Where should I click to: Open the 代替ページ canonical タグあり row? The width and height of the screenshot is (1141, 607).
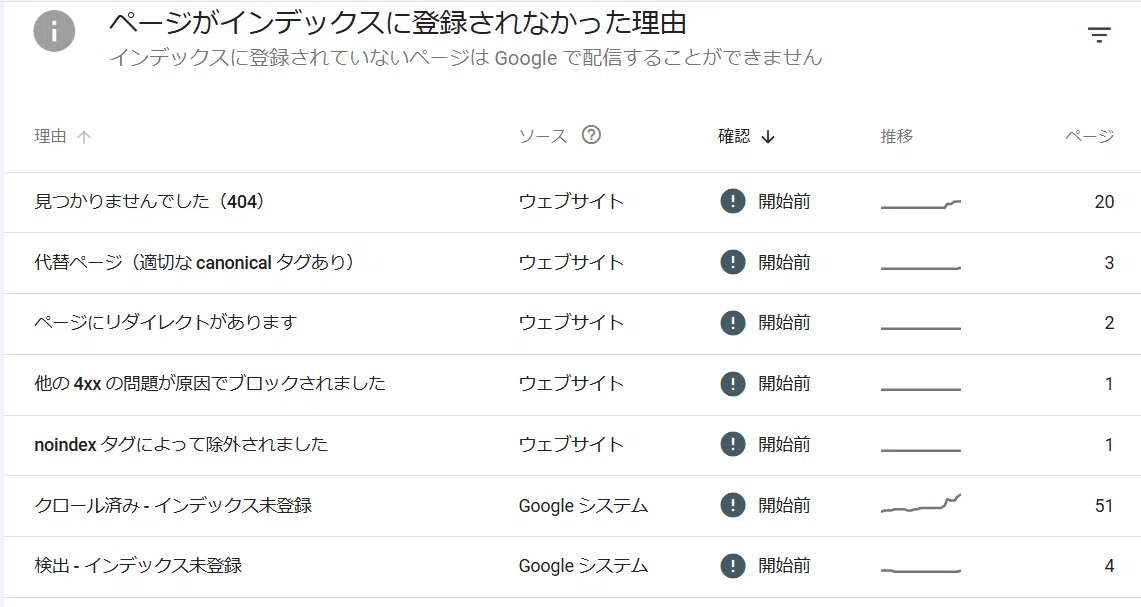(574, 263)
